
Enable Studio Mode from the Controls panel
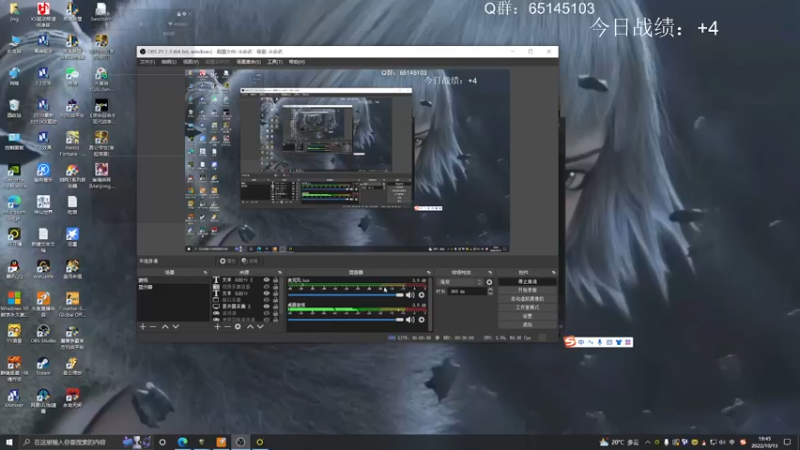click(x=527, y=307)
